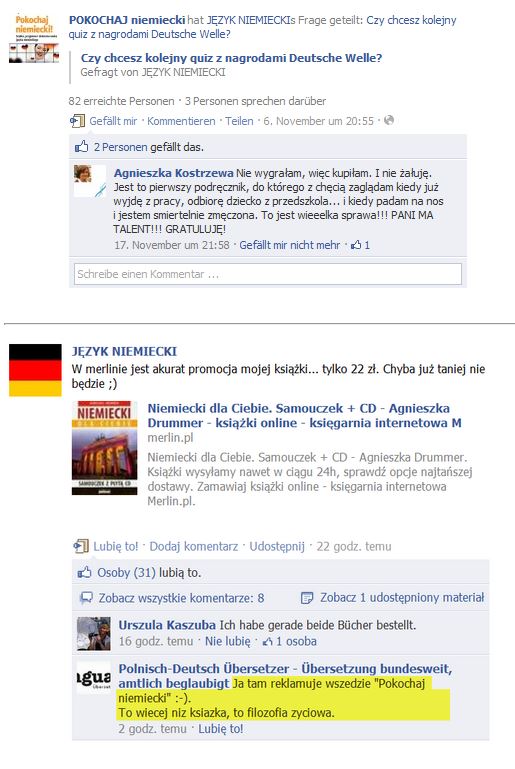Screen dimensions: 515x769
Task: Like the translator comment with Lubię to!
Action: (x=221, y=728)
